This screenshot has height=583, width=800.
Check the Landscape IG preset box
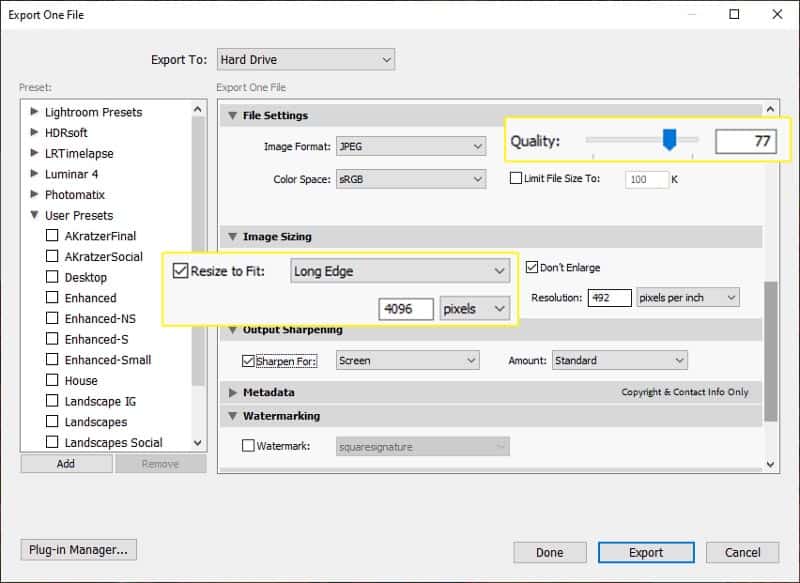(52, 400)
